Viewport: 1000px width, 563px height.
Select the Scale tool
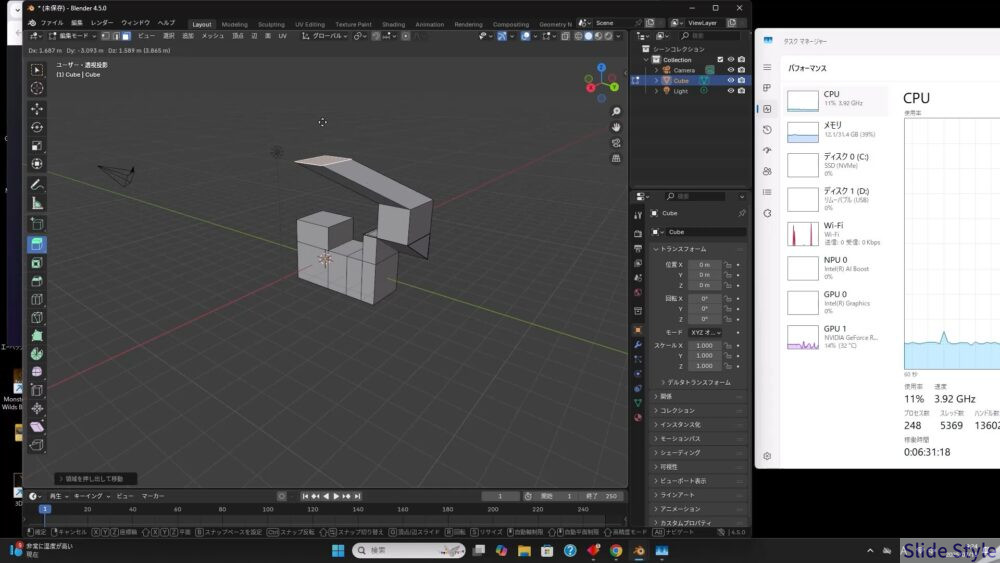coord(37,145)
